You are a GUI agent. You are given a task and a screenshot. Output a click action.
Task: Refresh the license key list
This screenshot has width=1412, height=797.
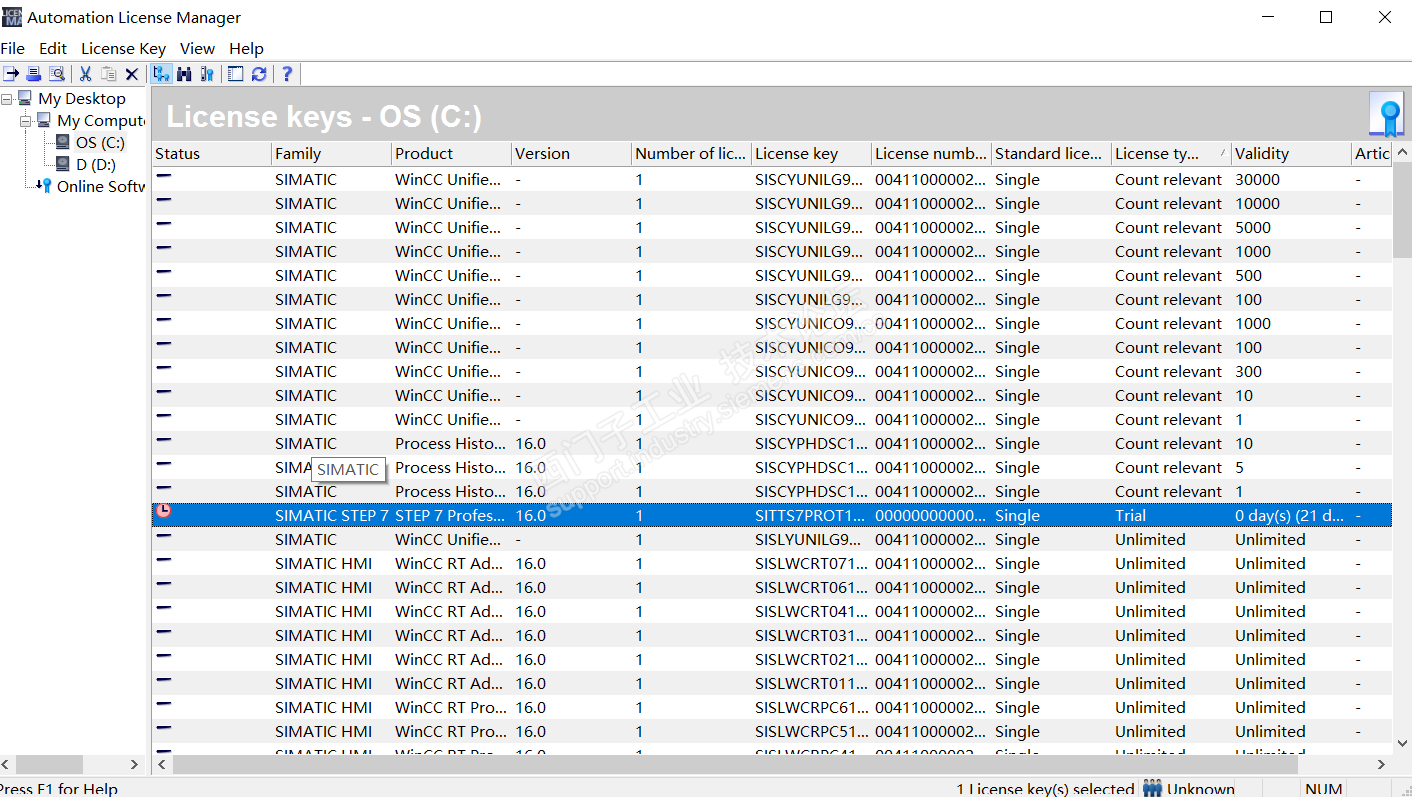(259, 74)
